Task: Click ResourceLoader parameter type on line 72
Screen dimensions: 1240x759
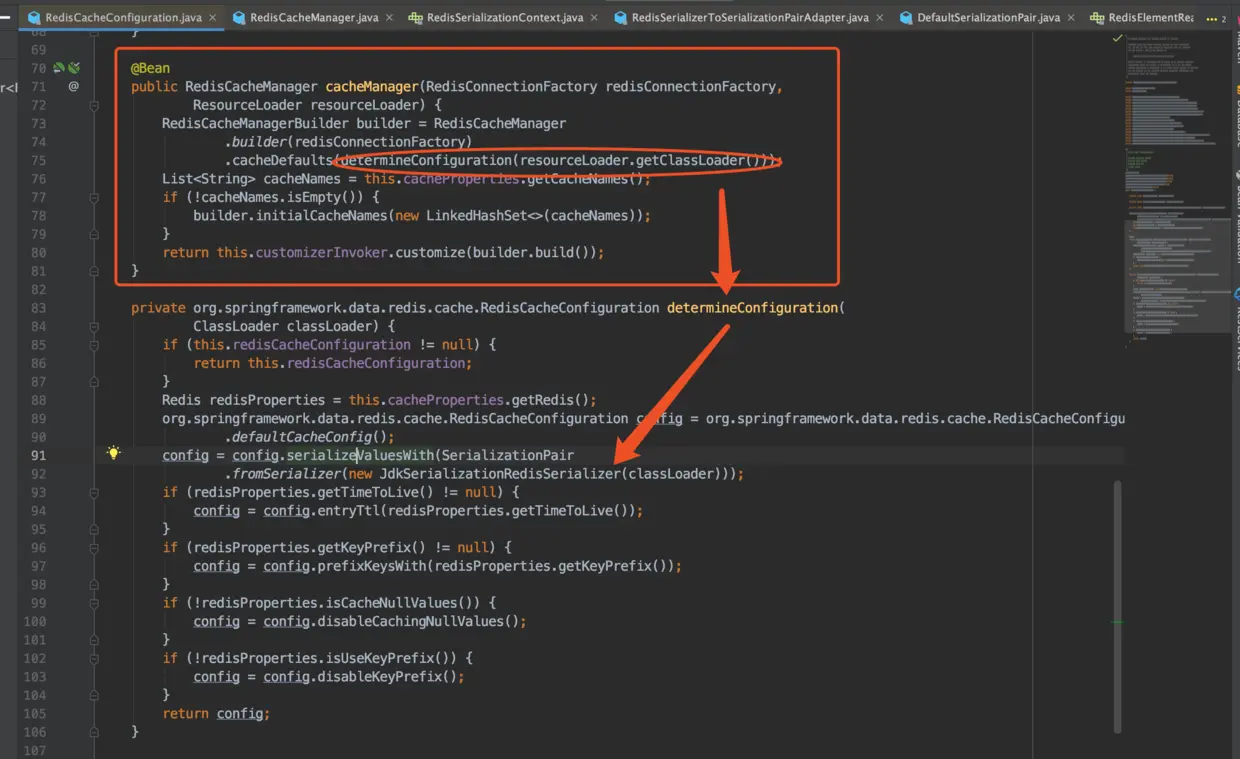Action: click(248, 105)
